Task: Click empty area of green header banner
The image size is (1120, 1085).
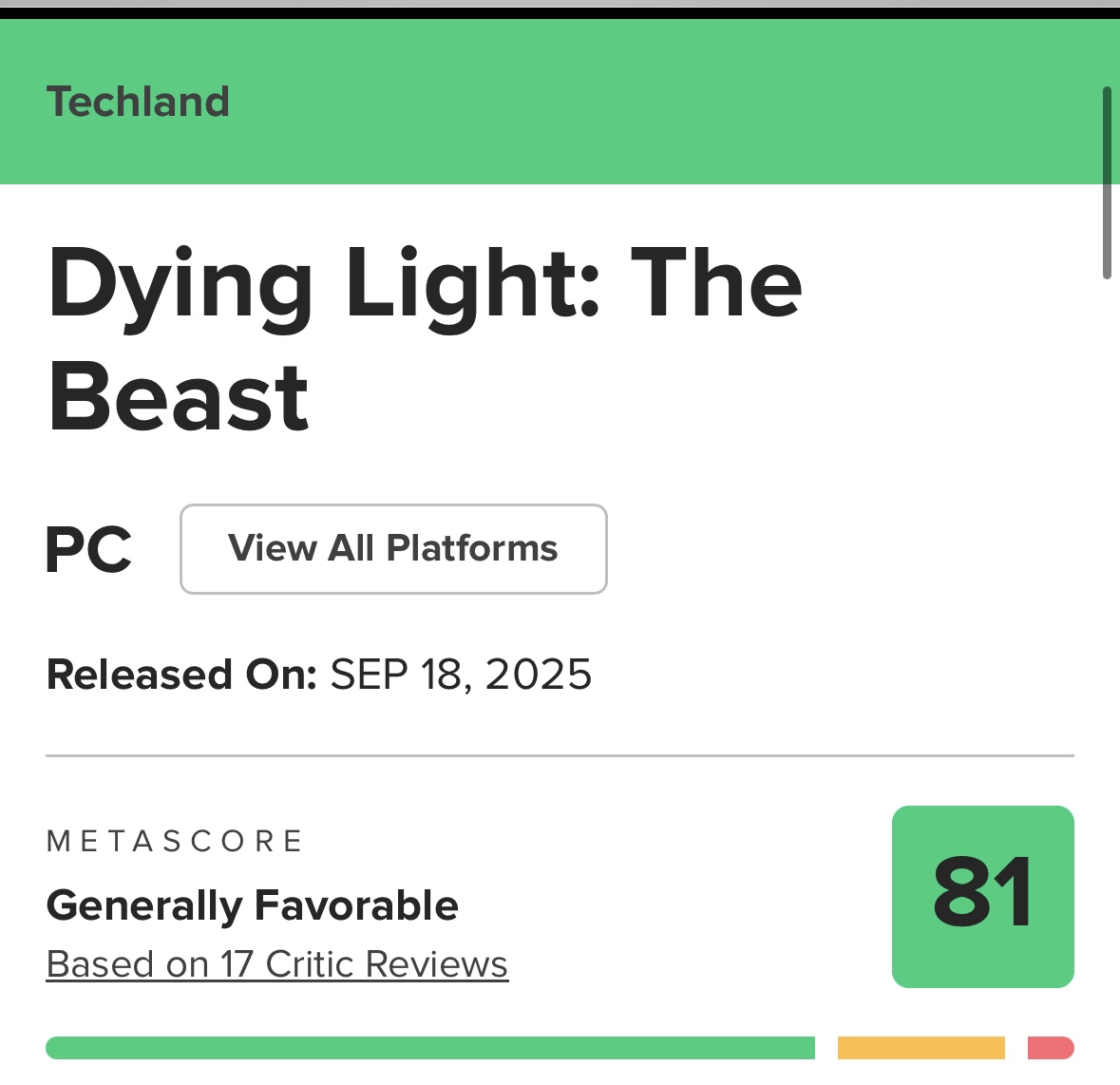Action: pos(643,102)
